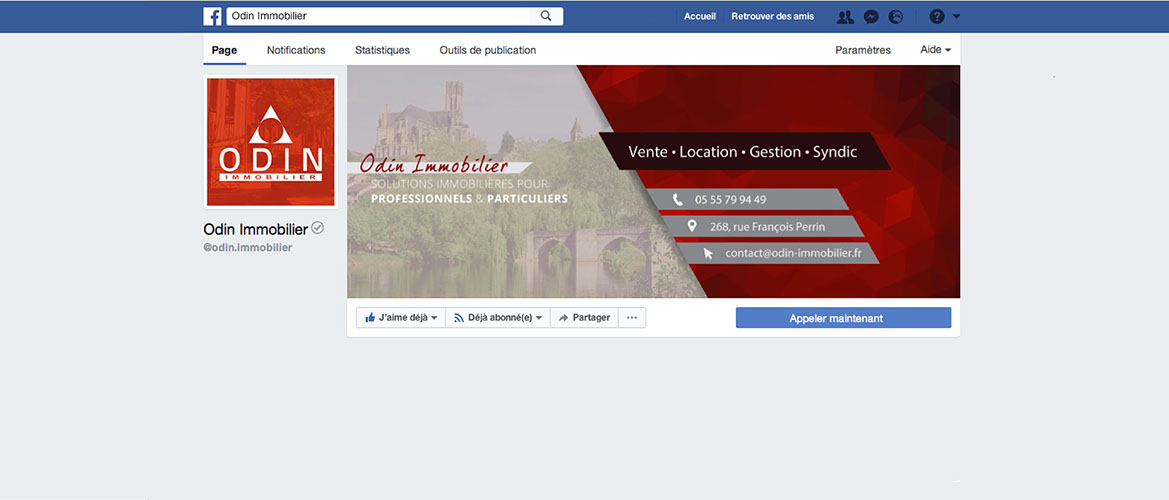Click the email contact@odin-immobilier.fr

click(793, 253)
